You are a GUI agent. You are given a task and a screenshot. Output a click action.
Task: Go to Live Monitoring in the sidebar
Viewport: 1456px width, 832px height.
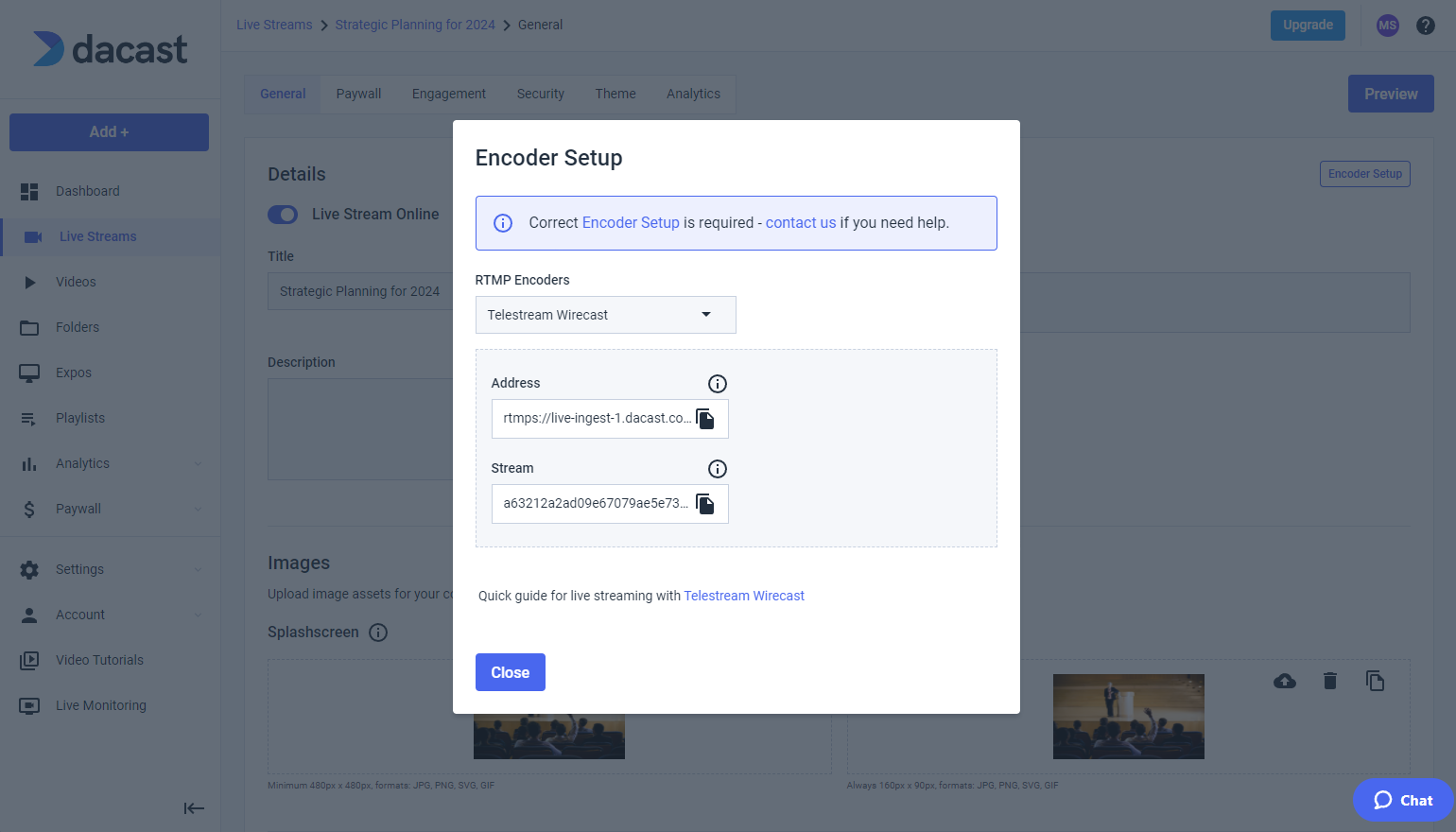tap(99, 705)
